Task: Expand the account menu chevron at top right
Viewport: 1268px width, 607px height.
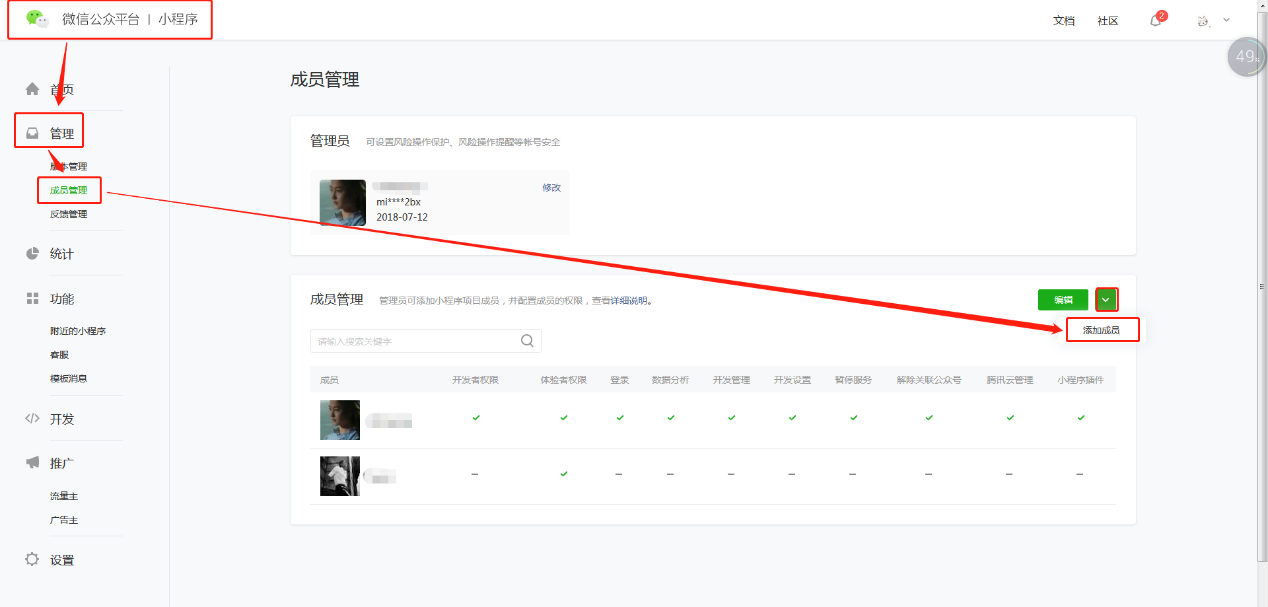Action: point(1226,20)
